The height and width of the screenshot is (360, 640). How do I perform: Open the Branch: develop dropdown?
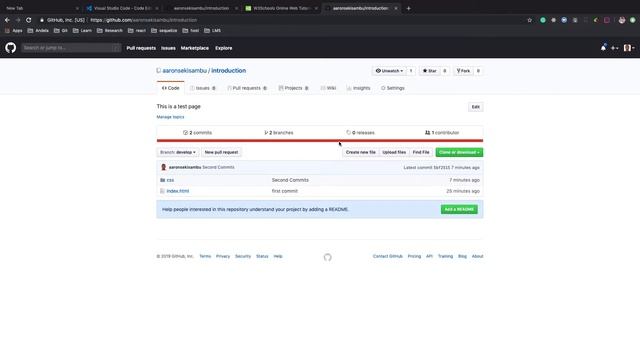coord(178,152)
